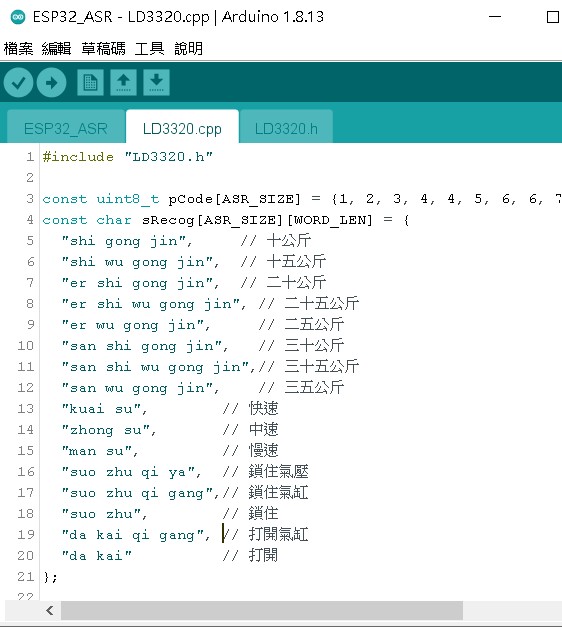Click the left arrow of the horizontal scrollbar
The width and height of the screenshot is (562, 627).
coord(50,611)
